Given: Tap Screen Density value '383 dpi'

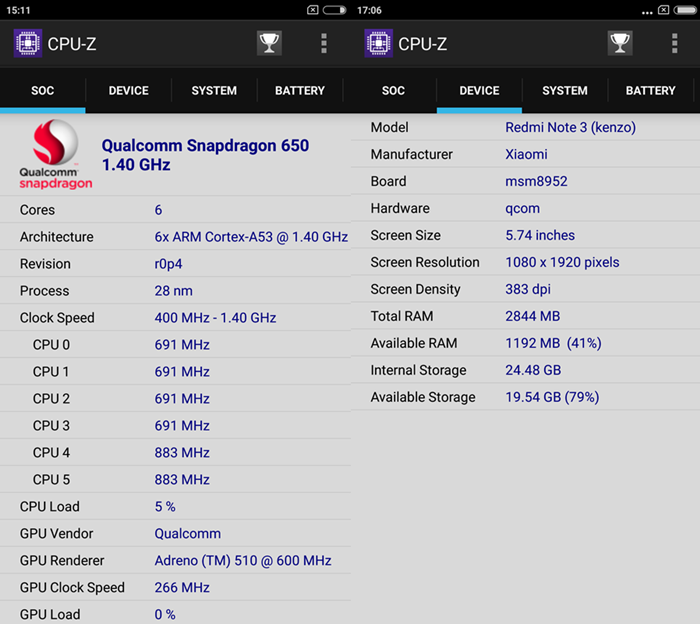Looking at the screenshot, I should (528, 289).
